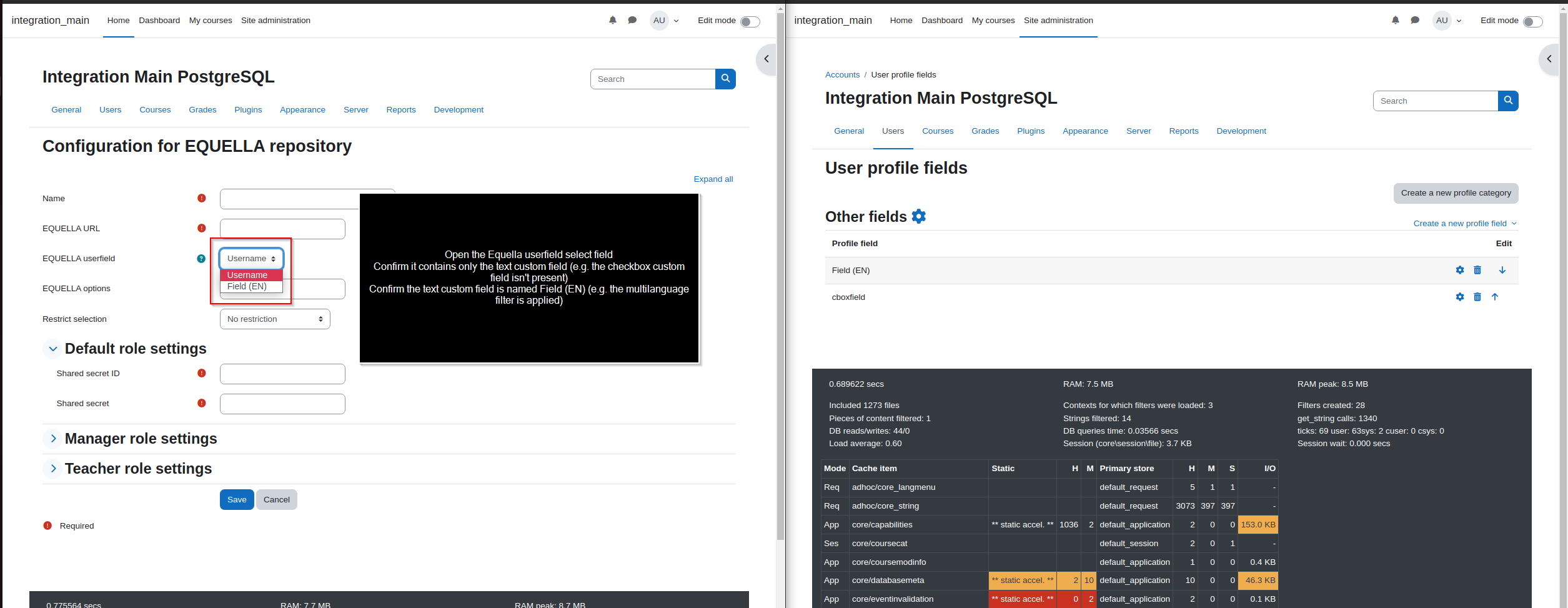Click required icon beside EQUELLA URL
1568x608 pixels.
click(x=202, y=228)
